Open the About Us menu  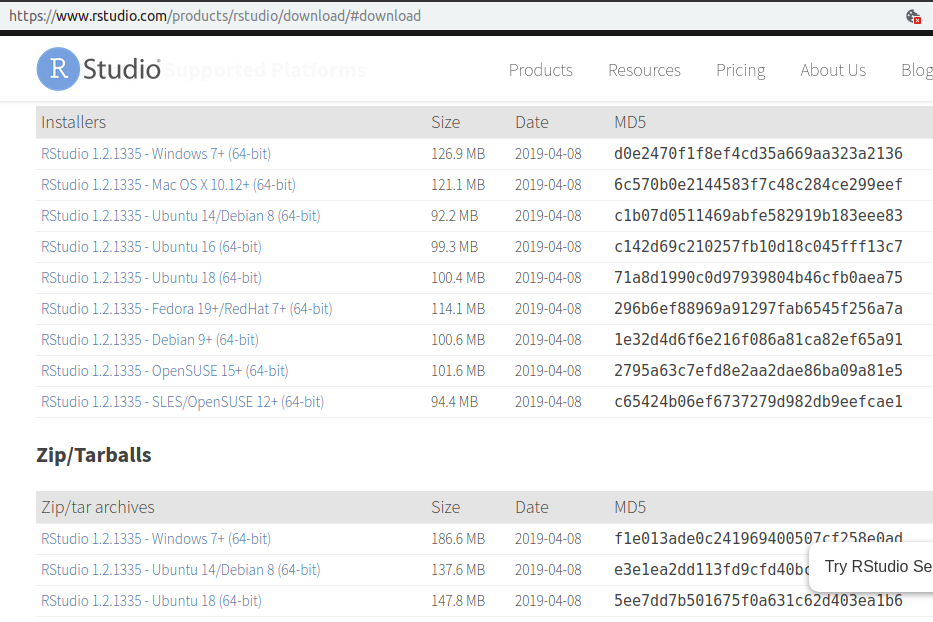pos(833,70)
